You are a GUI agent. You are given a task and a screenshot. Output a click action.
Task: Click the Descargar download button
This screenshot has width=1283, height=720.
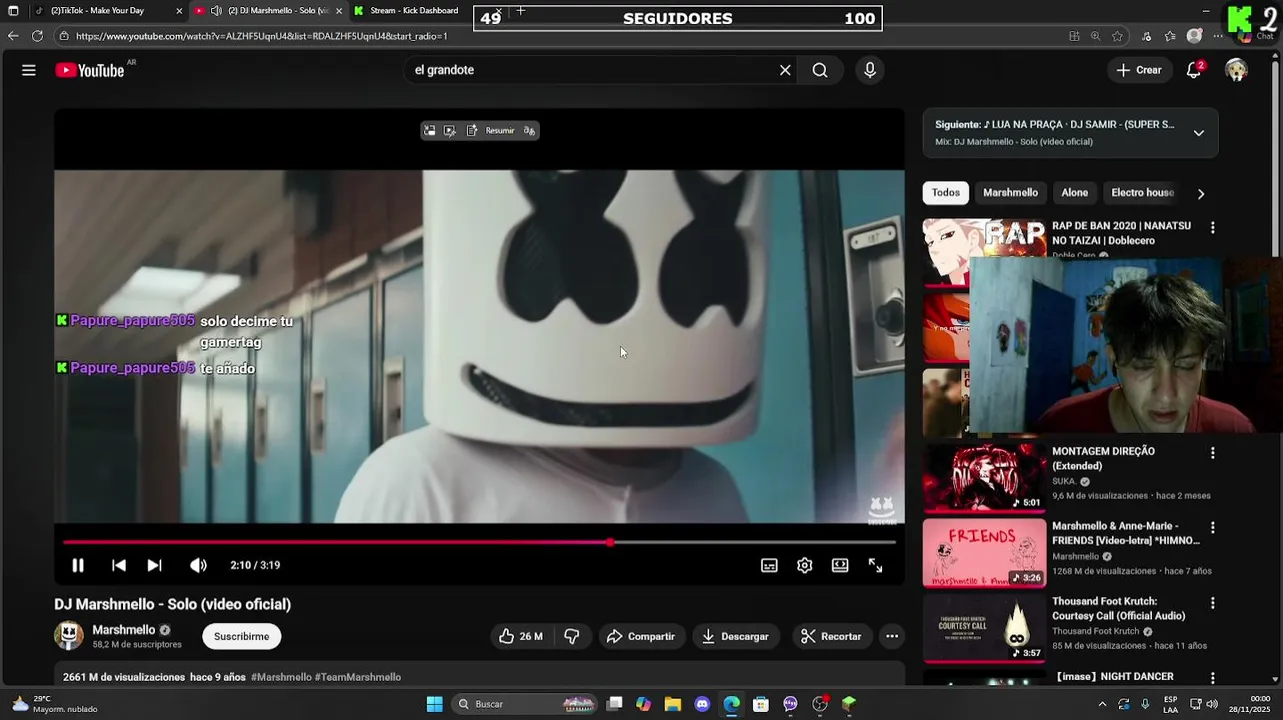pos(736,636)
